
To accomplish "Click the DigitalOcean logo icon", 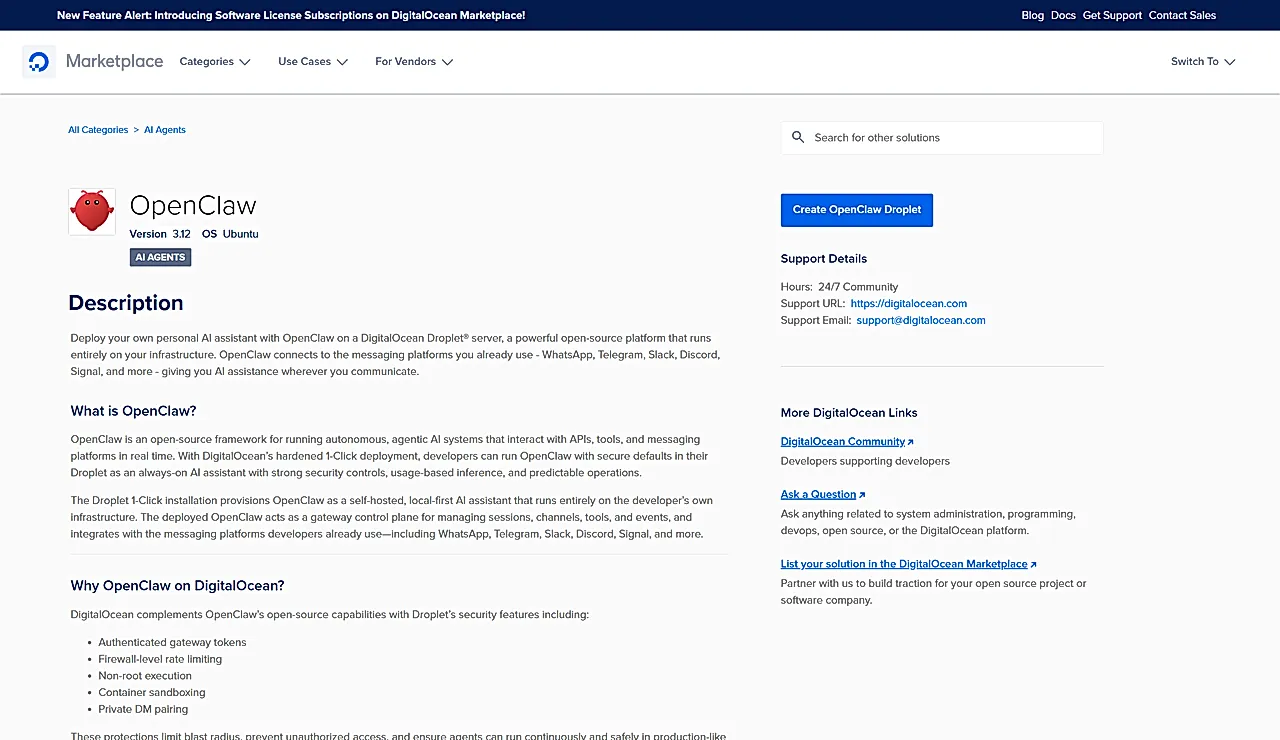I will point(39,62).
